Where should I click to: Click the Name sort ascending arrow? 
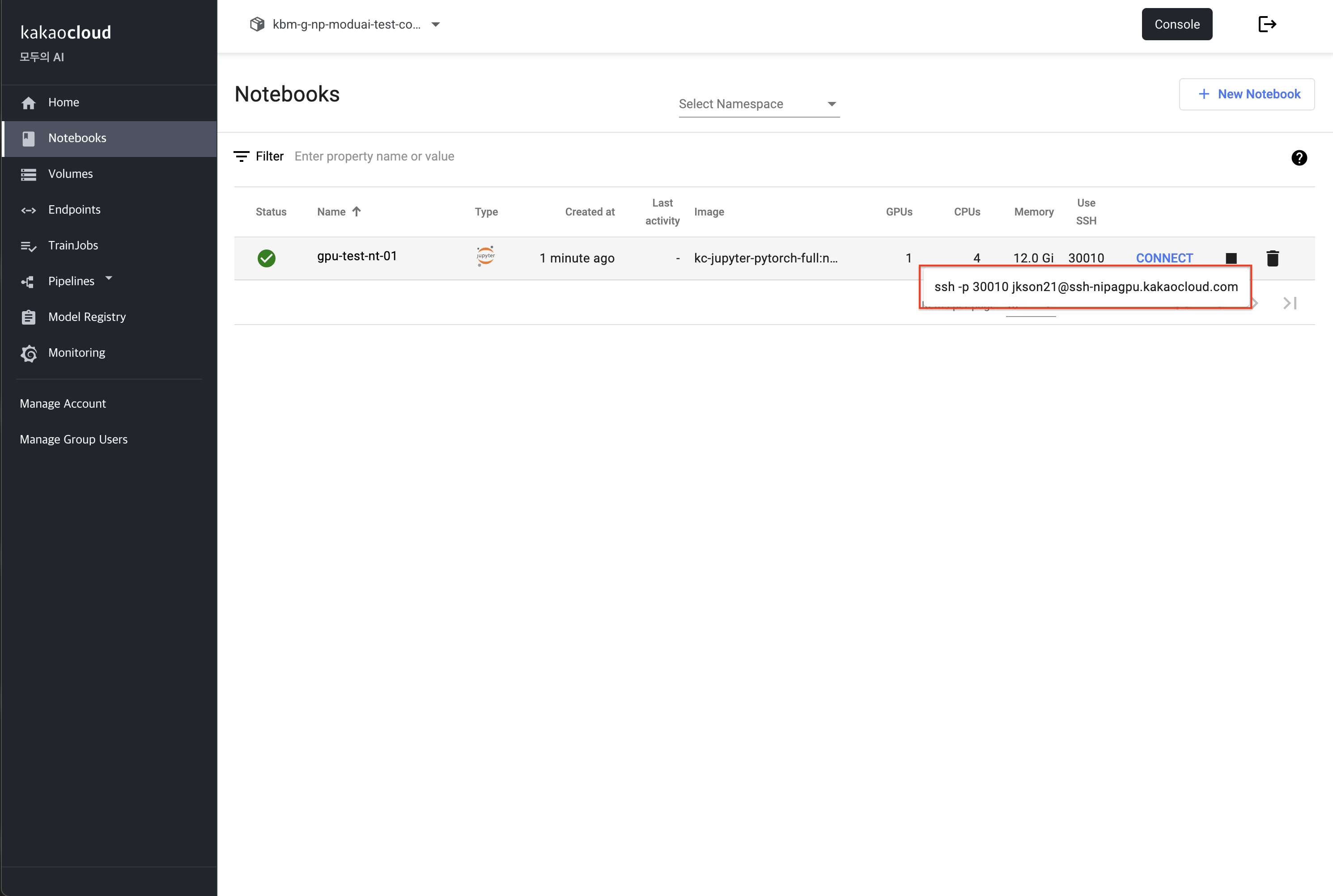tap(357, 211)
